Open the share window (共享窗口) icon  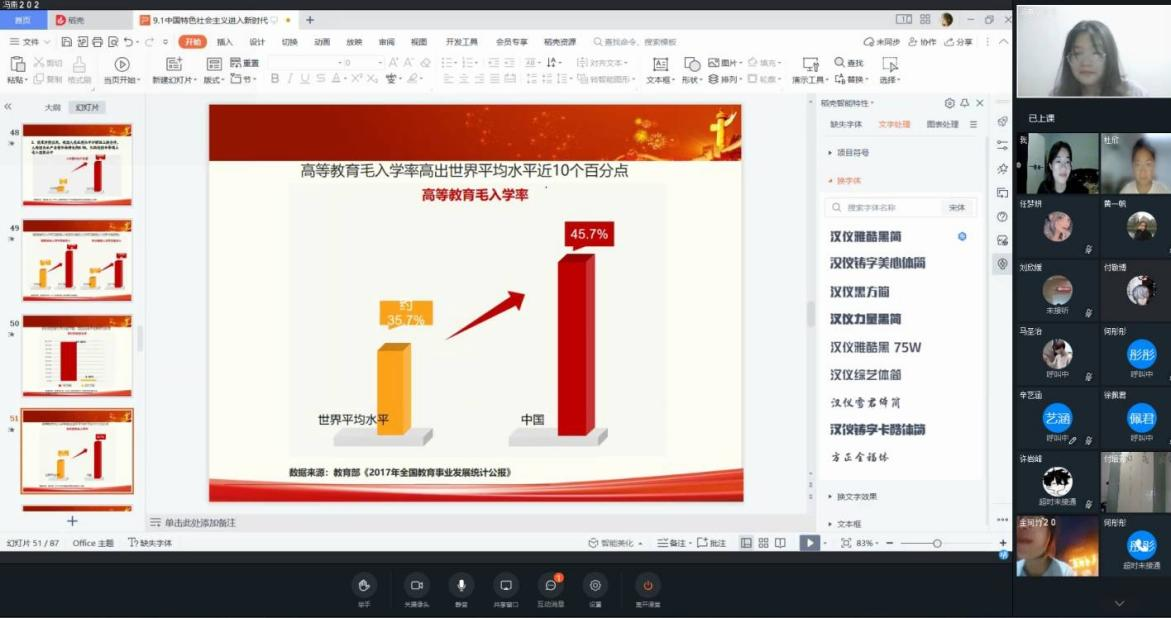[506, 585]
